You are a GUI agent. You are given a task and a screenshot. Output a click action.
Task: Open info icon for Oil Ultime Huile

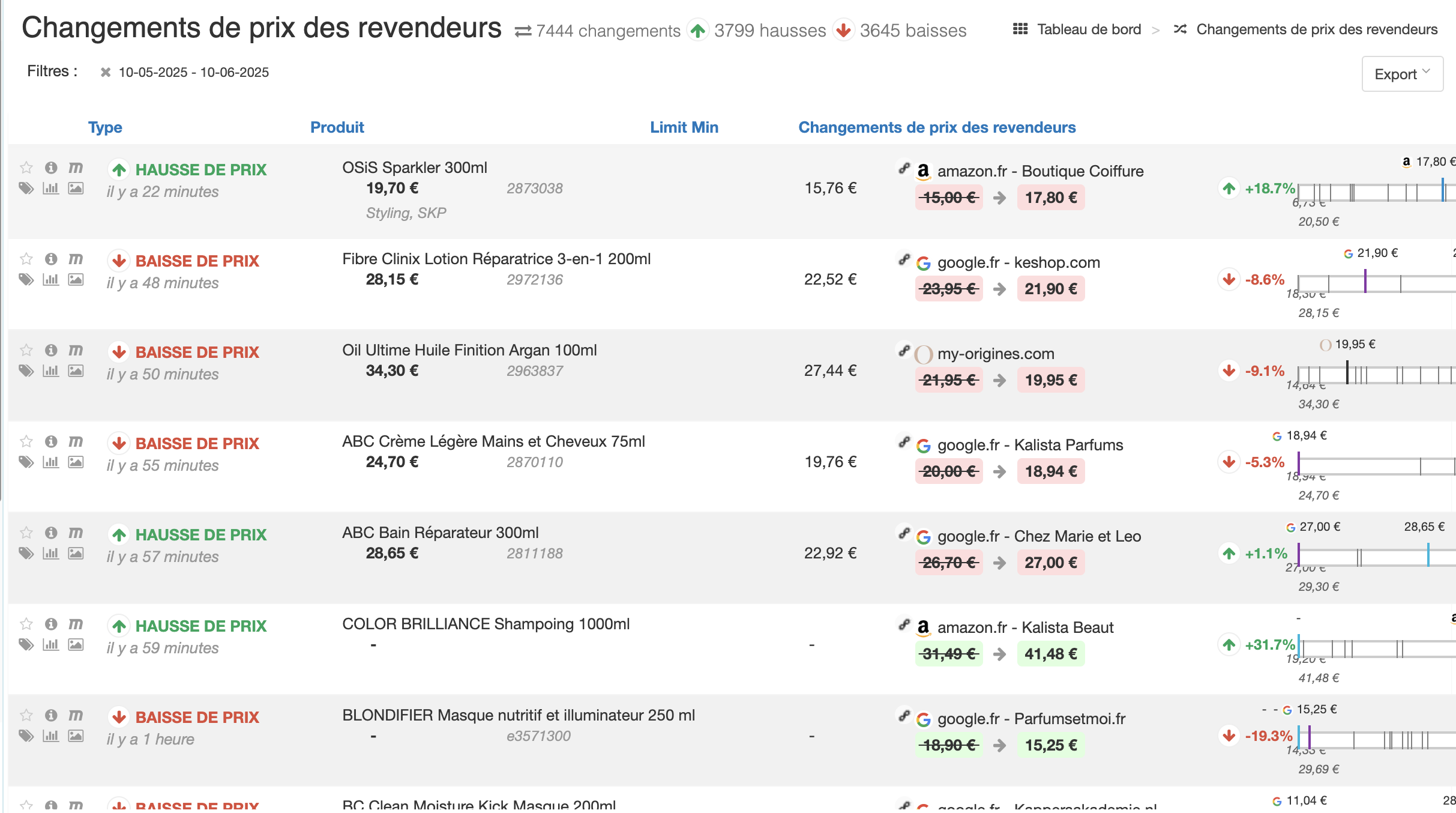[51, 350]
